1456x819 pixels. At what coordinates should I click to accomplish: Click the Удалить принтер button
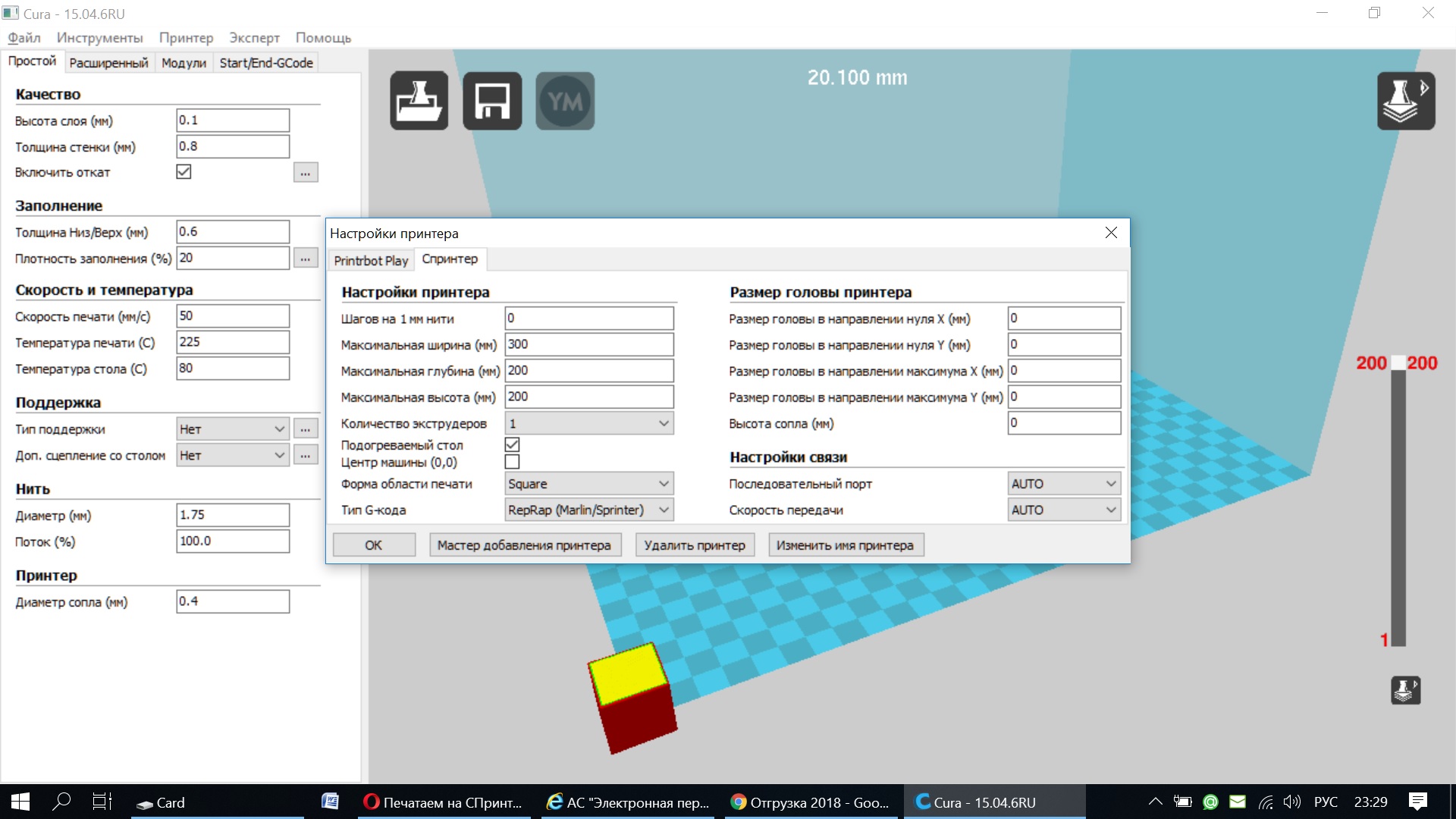coord(694,545)
